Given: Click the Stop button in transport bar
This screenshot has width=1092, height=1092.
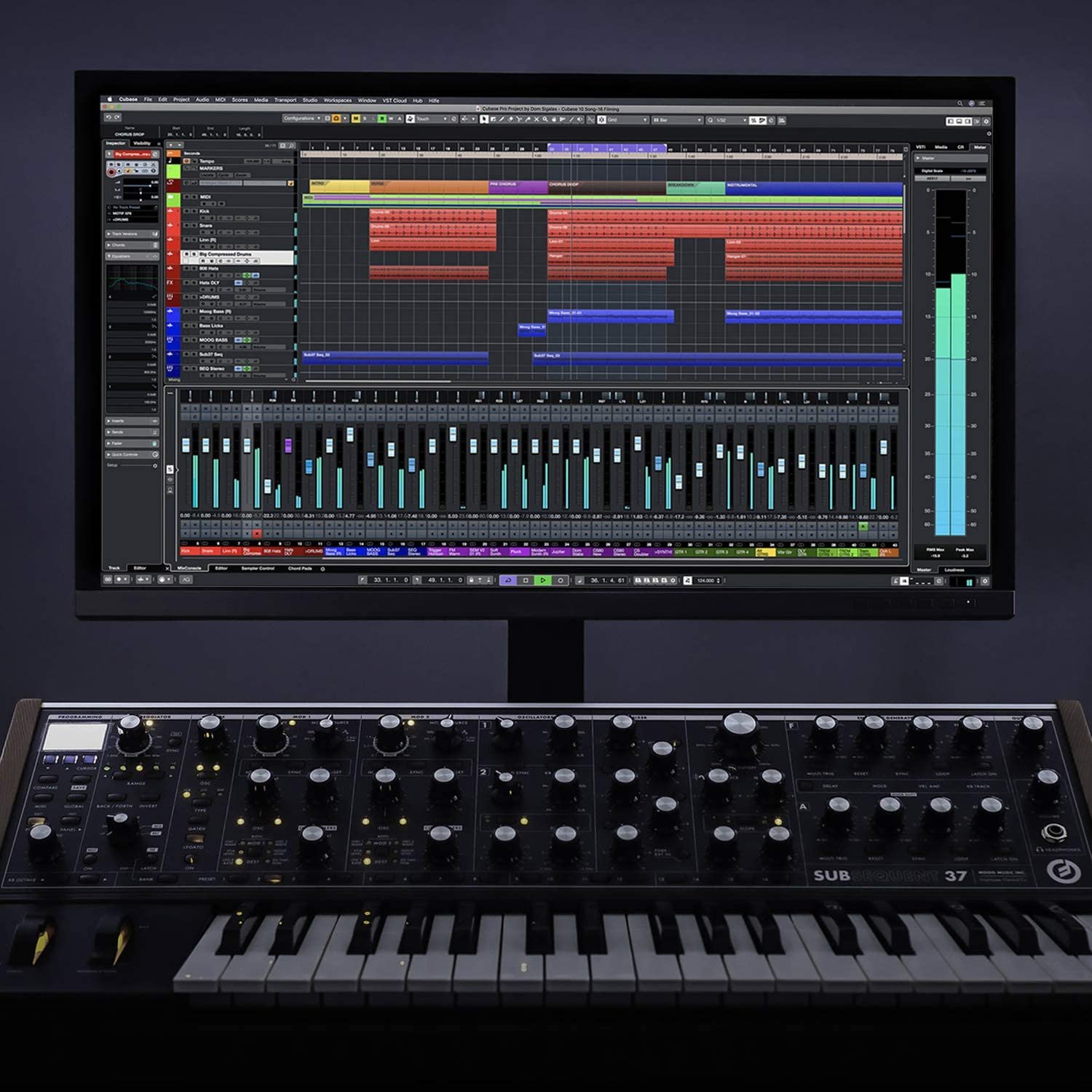Looking at the screenshot, I should coord(526,580).
